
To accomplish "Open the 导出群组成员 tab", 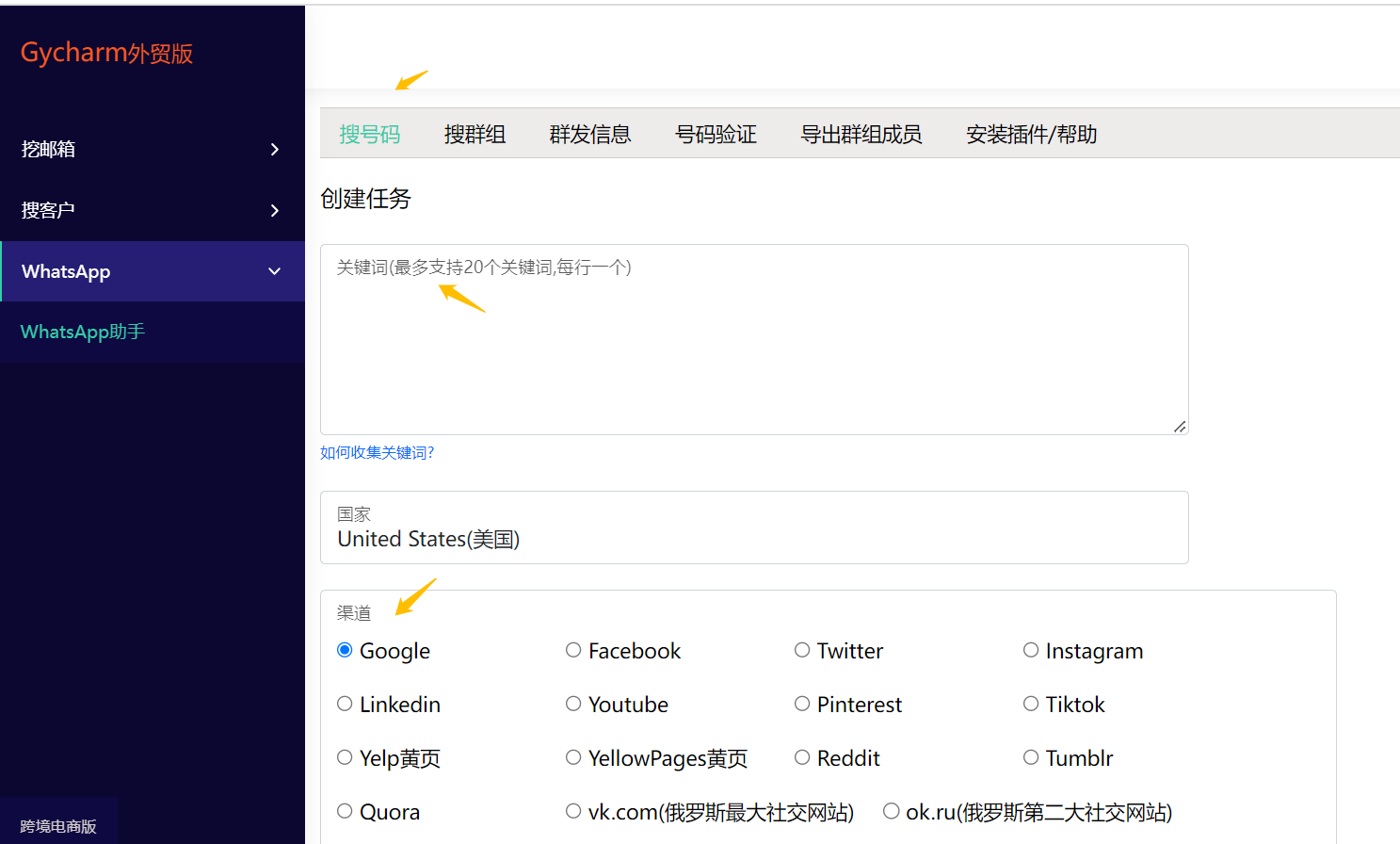I will pyautogui.click(x=861, y=134).
